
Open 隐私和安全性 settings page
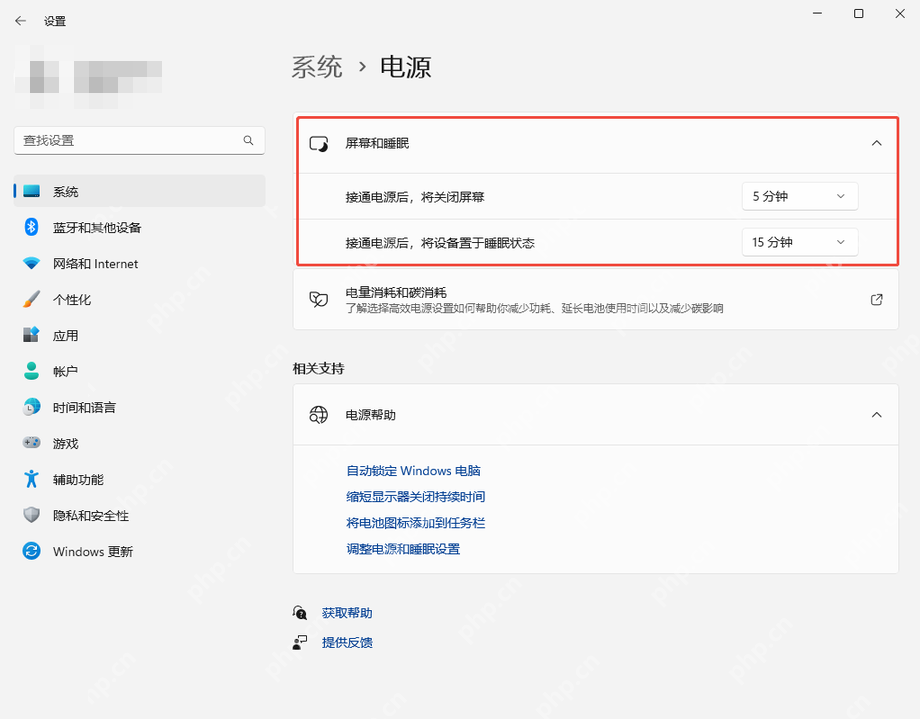coord(140,515)
